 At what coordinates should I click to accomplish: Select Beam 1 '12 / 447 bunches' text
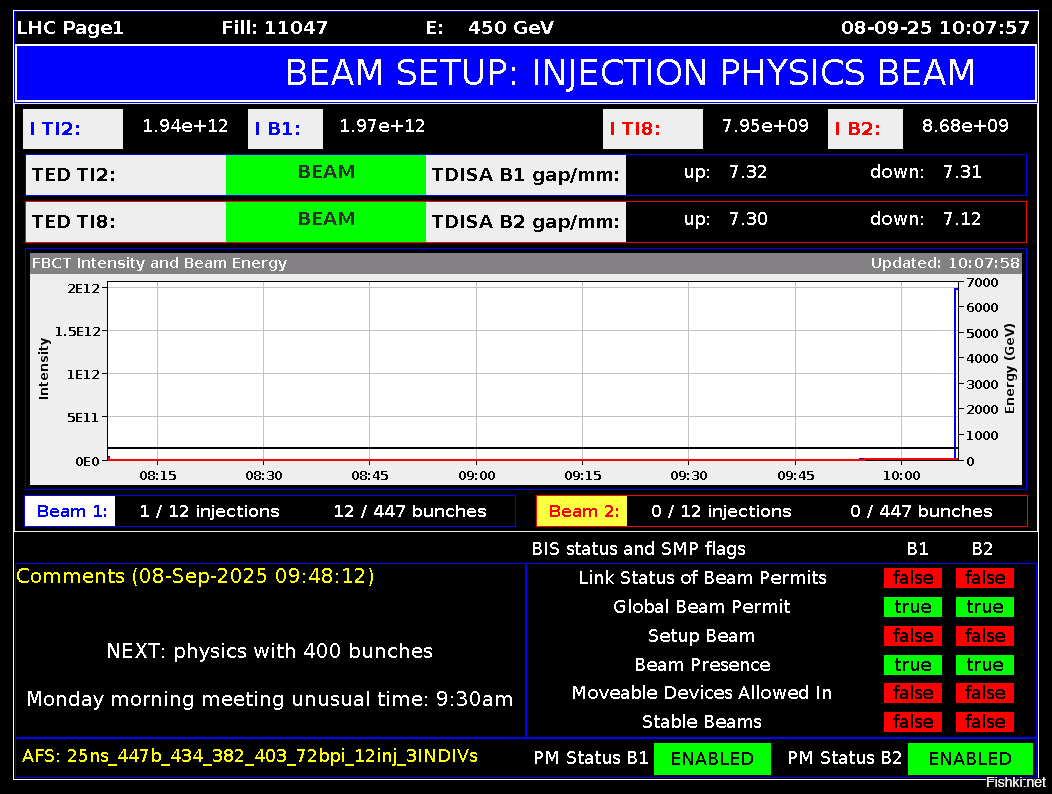(x=410, y=511)
